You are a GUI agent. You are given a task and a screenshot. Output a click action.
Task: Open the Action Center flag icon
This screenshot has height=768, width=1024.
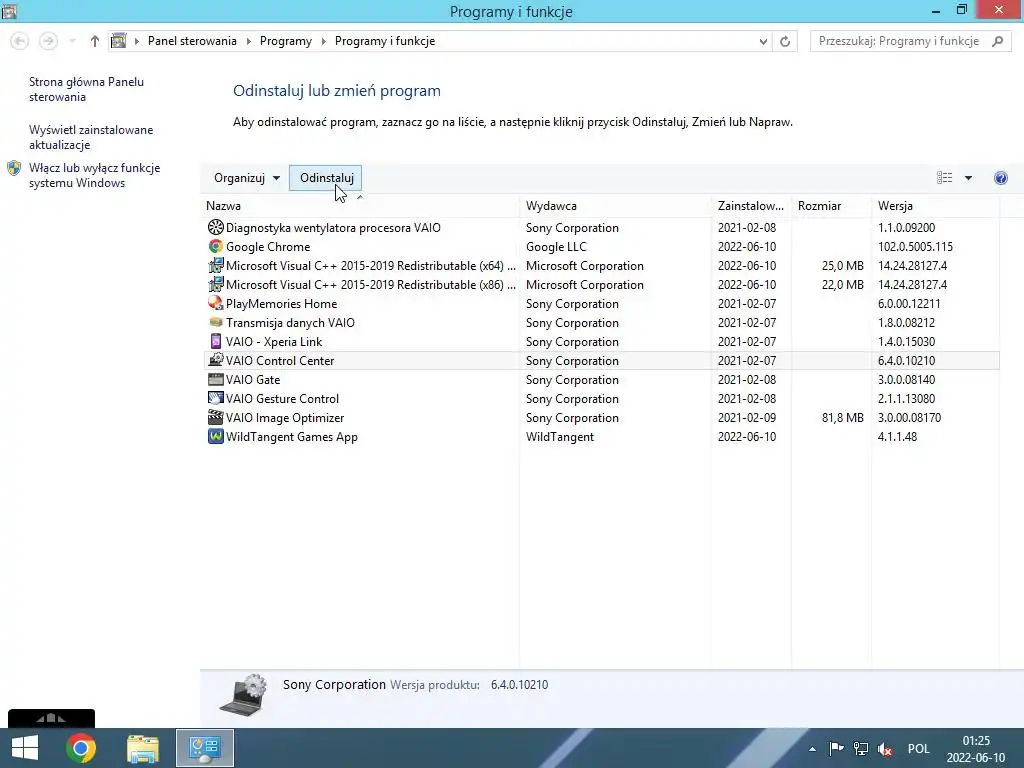click(x=836, y=748)
